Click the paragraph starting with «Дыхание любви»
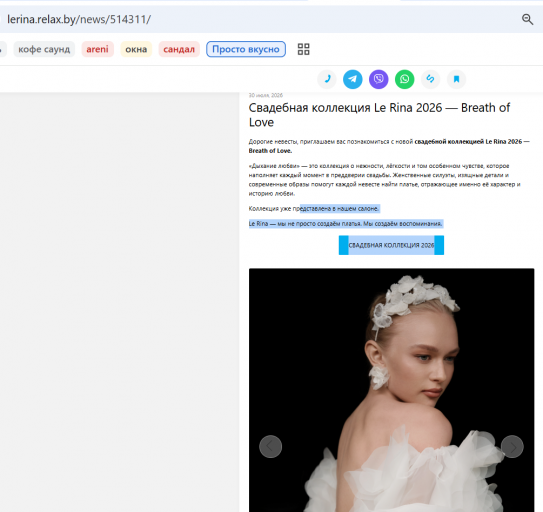The image size is (543, 512). [384, 179]
